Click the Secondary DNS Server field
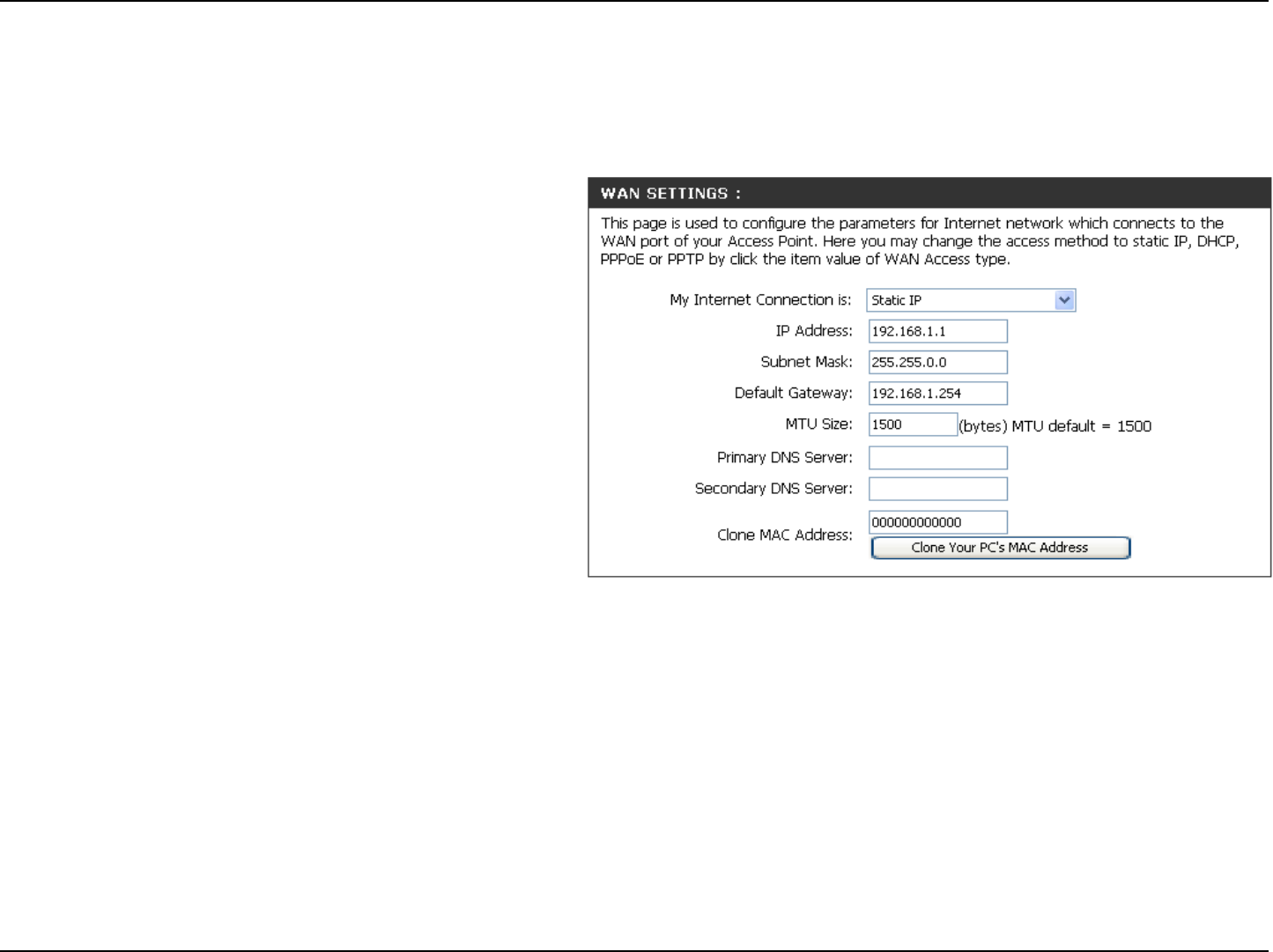 (937, 489)
